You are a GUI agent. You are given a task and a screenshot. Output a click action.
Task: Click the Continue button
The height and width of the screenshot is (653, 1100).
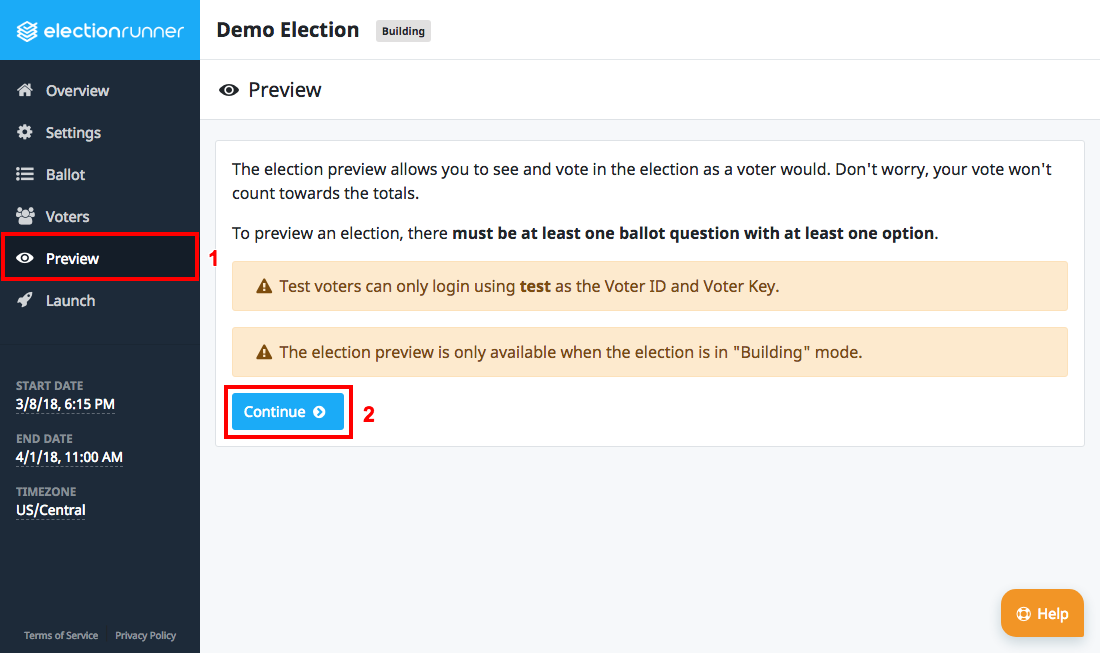point(288,412)
